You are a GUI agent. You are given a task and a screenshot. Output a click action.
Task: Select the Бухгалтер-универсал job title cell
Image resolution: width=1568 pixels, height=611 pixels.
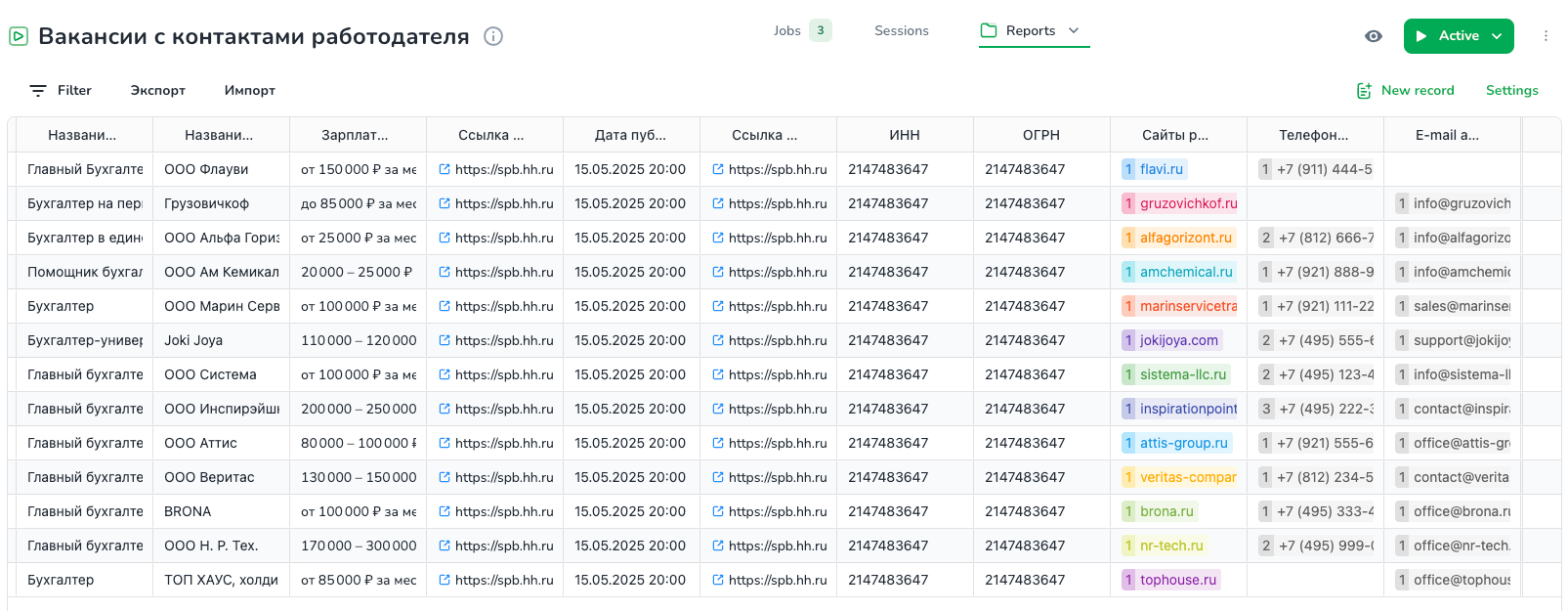tap(84, 340)
